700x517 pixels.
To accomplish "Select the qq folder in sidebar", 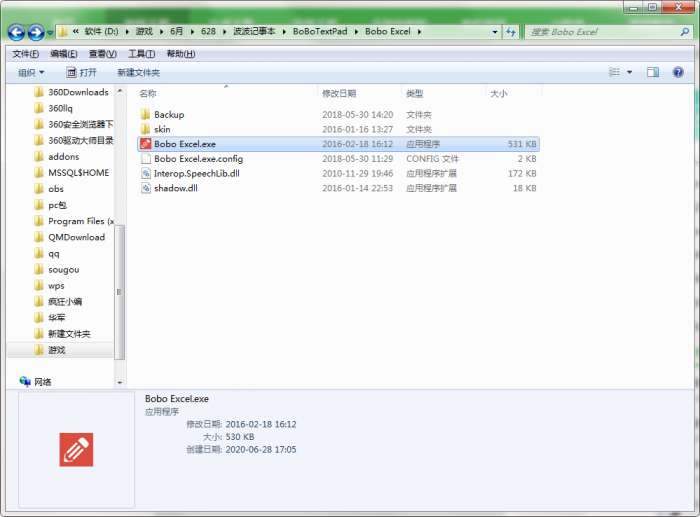I will pos(47,253).
